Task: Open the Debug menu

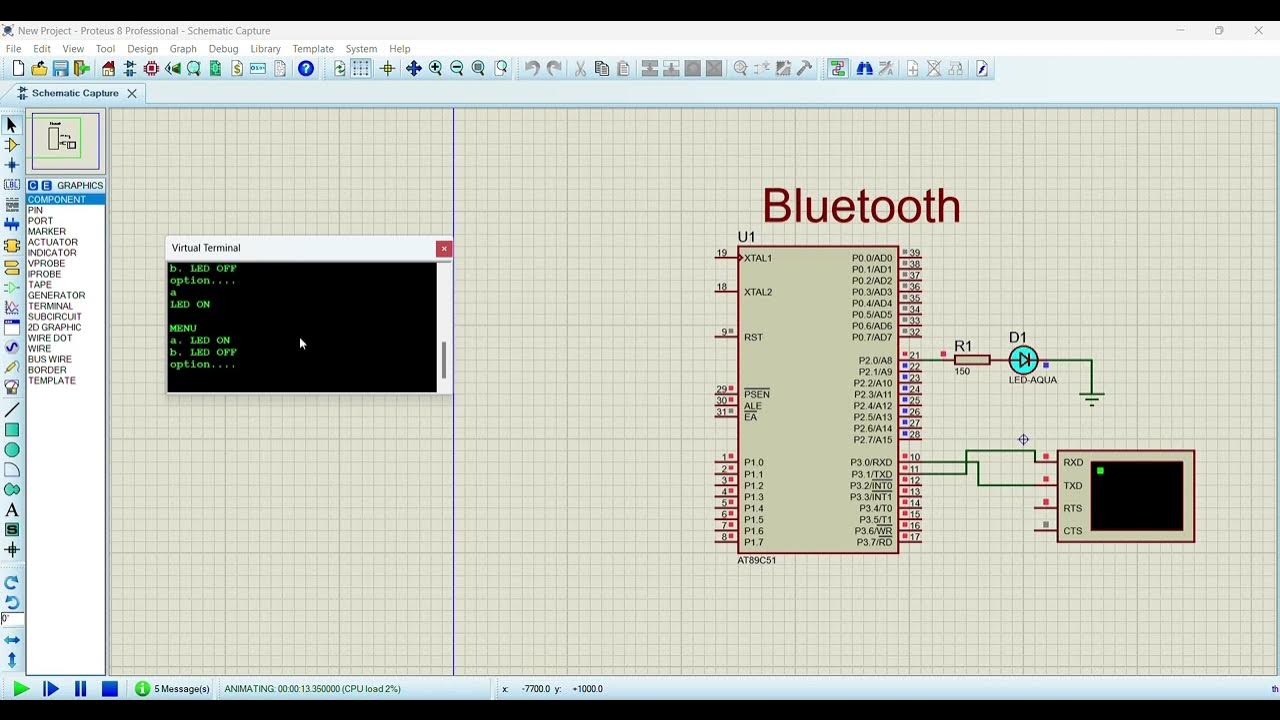Action: click(223, 49)
